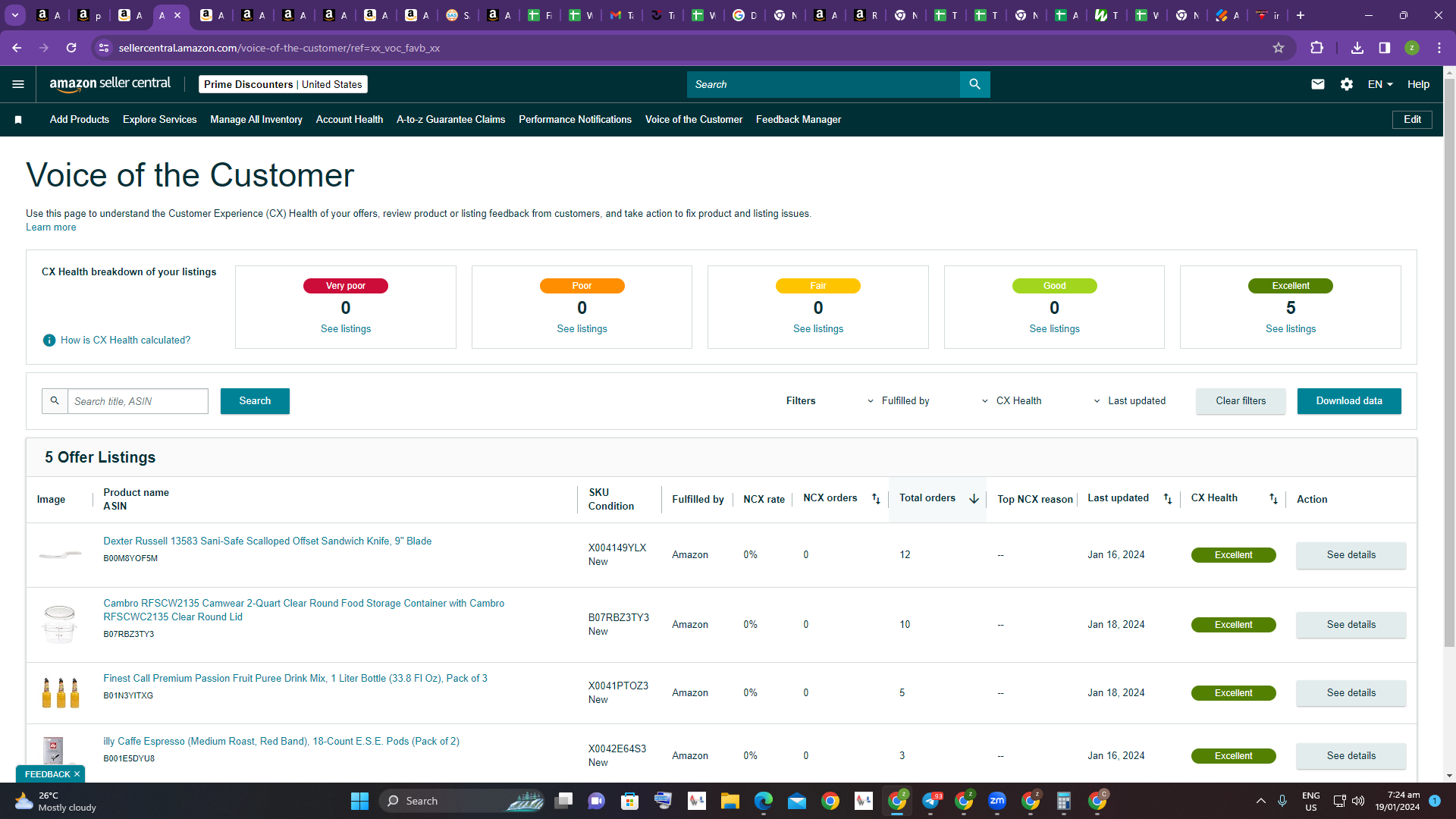
Task: Click the teal Search button
Action: pos(255,401)
